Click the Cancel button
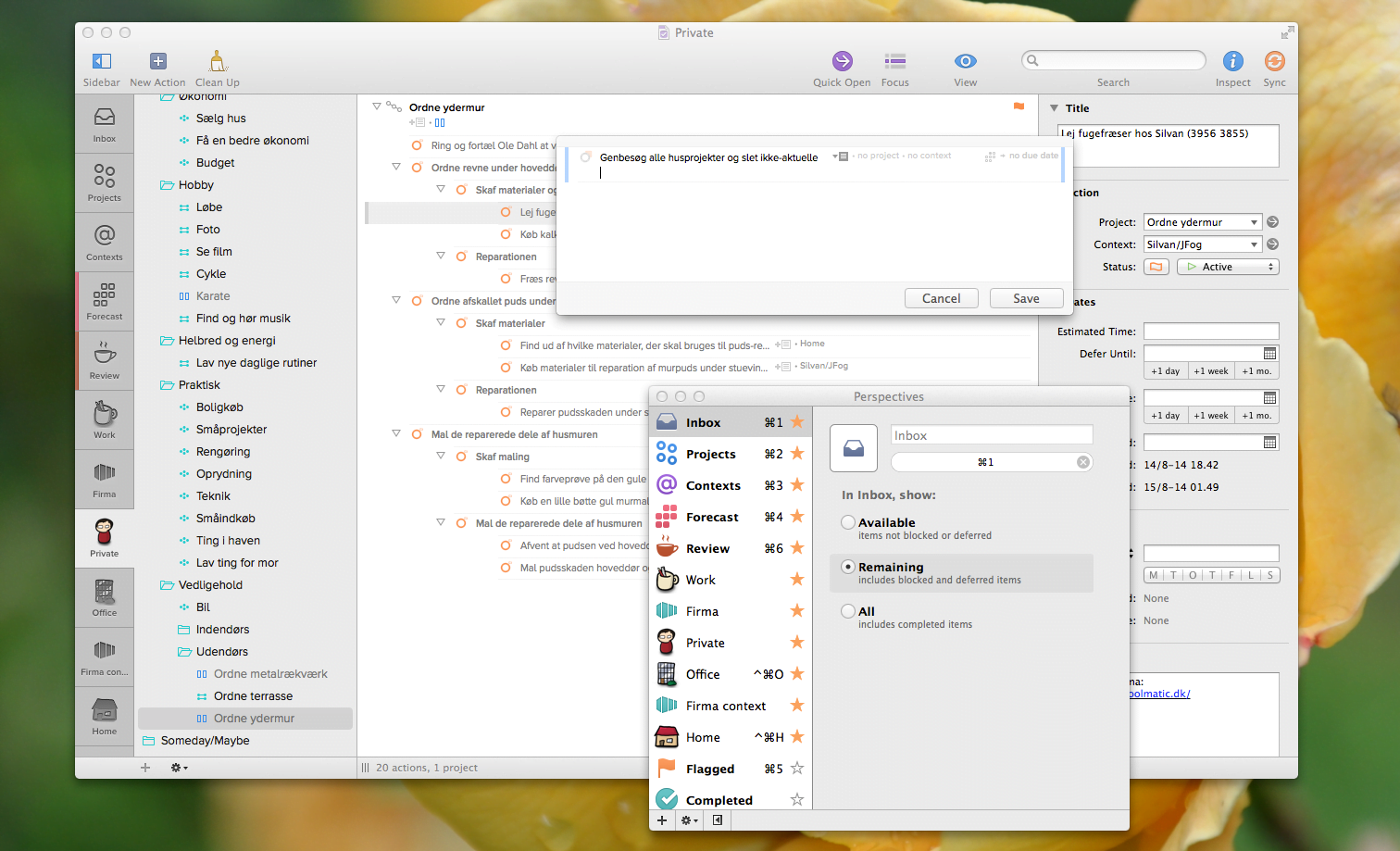Screen dimensions: 1400x851 [941, 298]
